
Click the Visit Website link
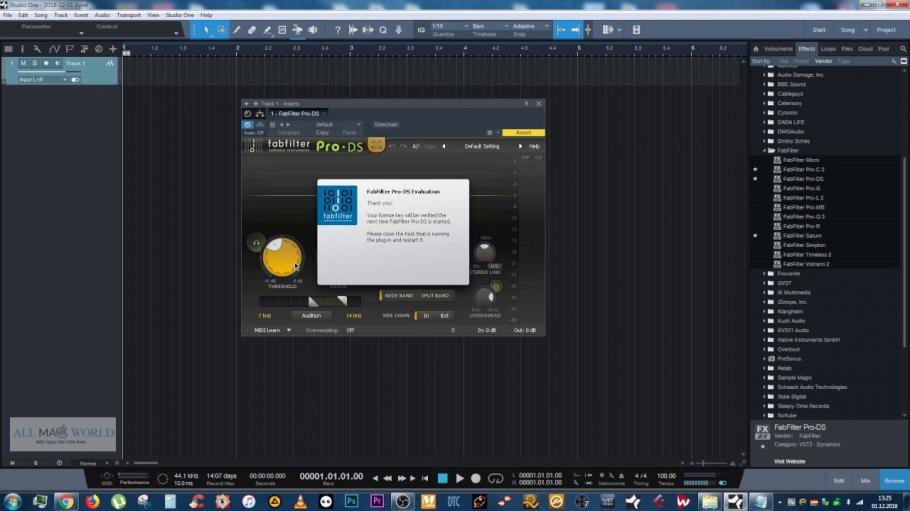pyautogui.click(x=789, y=461)
